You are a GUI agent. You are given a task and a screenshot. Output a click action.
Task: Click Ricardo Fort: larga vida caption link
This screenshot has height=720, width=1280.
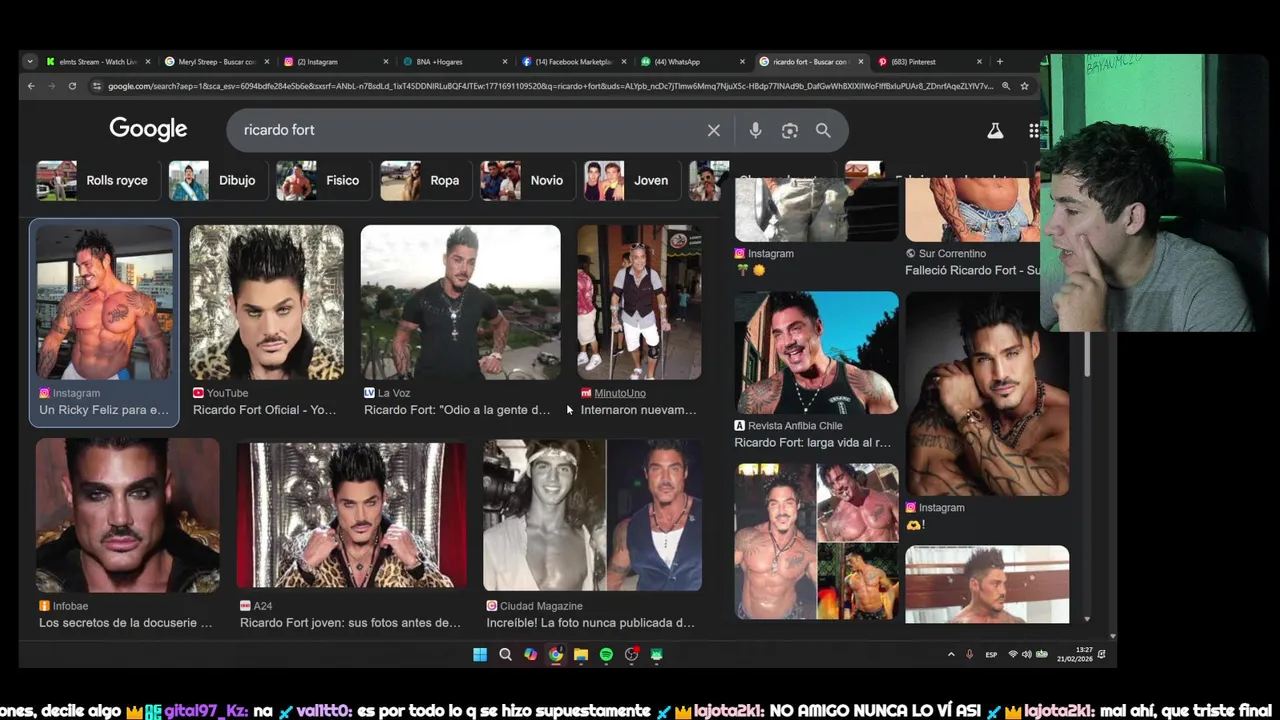coord(812,443)
